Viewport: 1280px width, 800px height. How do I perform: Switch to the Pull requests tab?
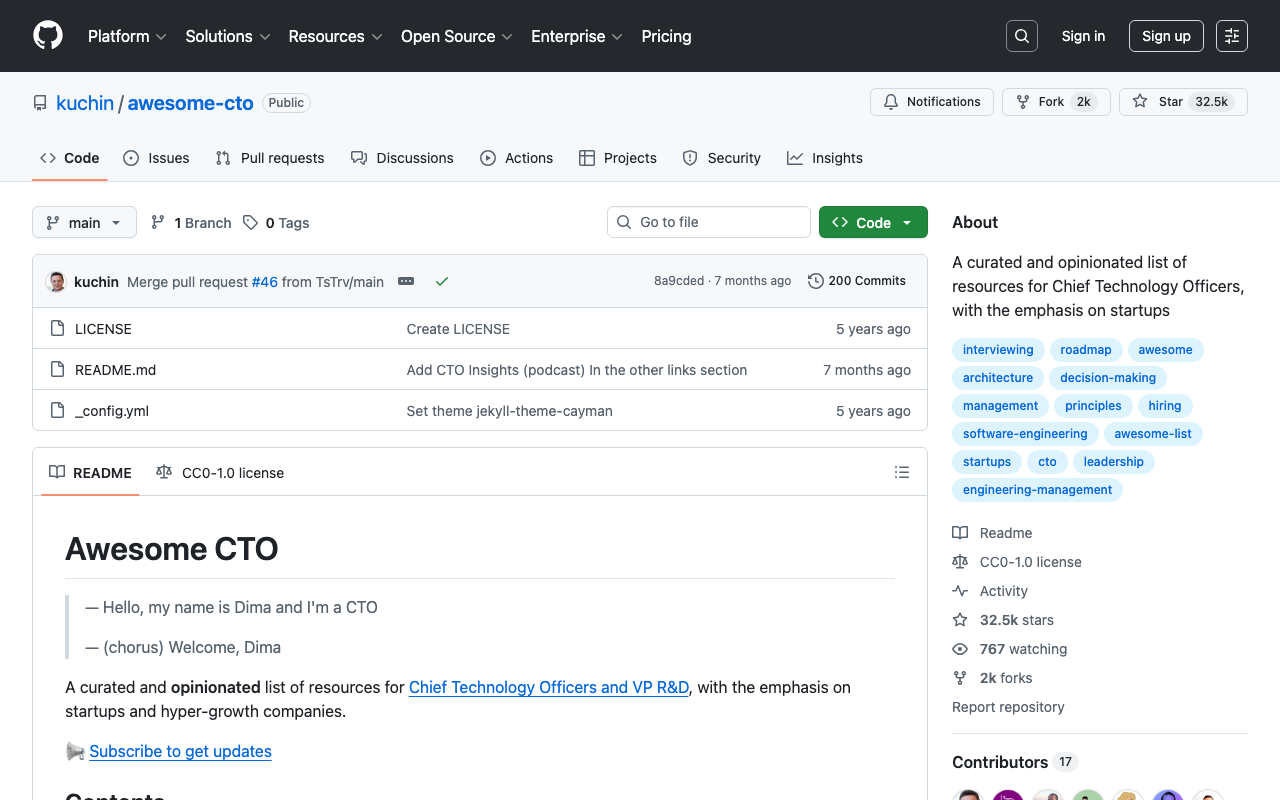coord(269,158)
